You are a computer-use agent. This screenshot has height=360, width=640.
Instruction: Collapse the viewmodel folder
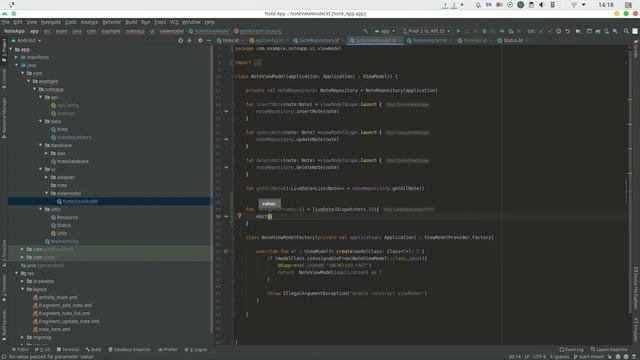pyautogui.click(x=47, y=193)
